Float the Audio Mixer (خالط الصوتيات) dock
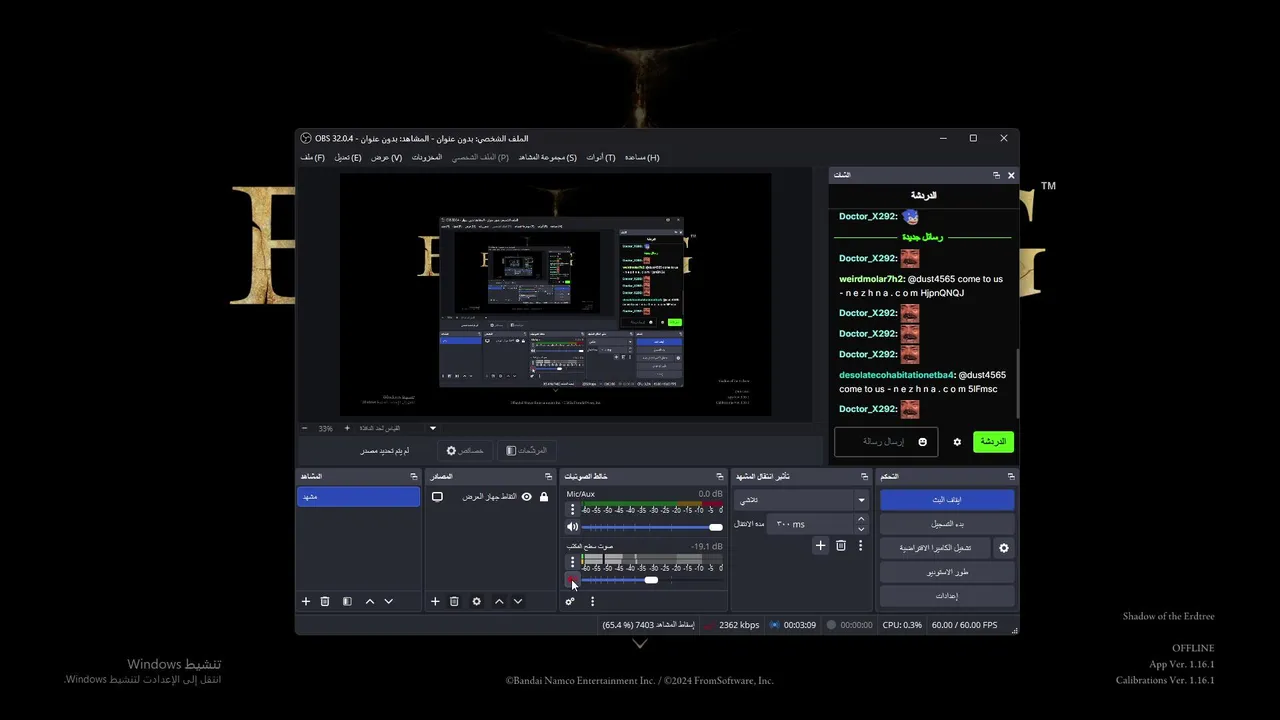The height and width of the screenshot is (720, 1280). tap(720, 476)
